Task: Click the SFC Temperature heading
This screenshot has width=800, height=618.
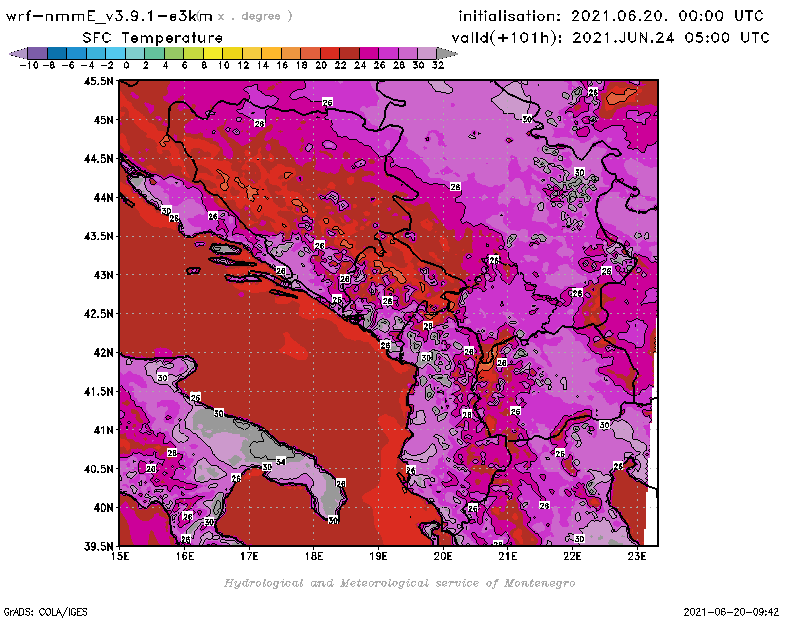Action: pyautogui.click(x=153, y=38)
